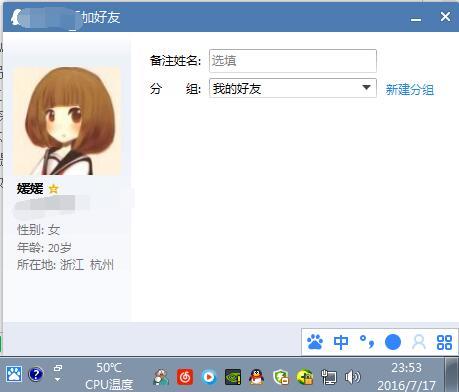Open the QQ penguin tray icon
Viewport: 459px width, 392px height.
[257, 377]
